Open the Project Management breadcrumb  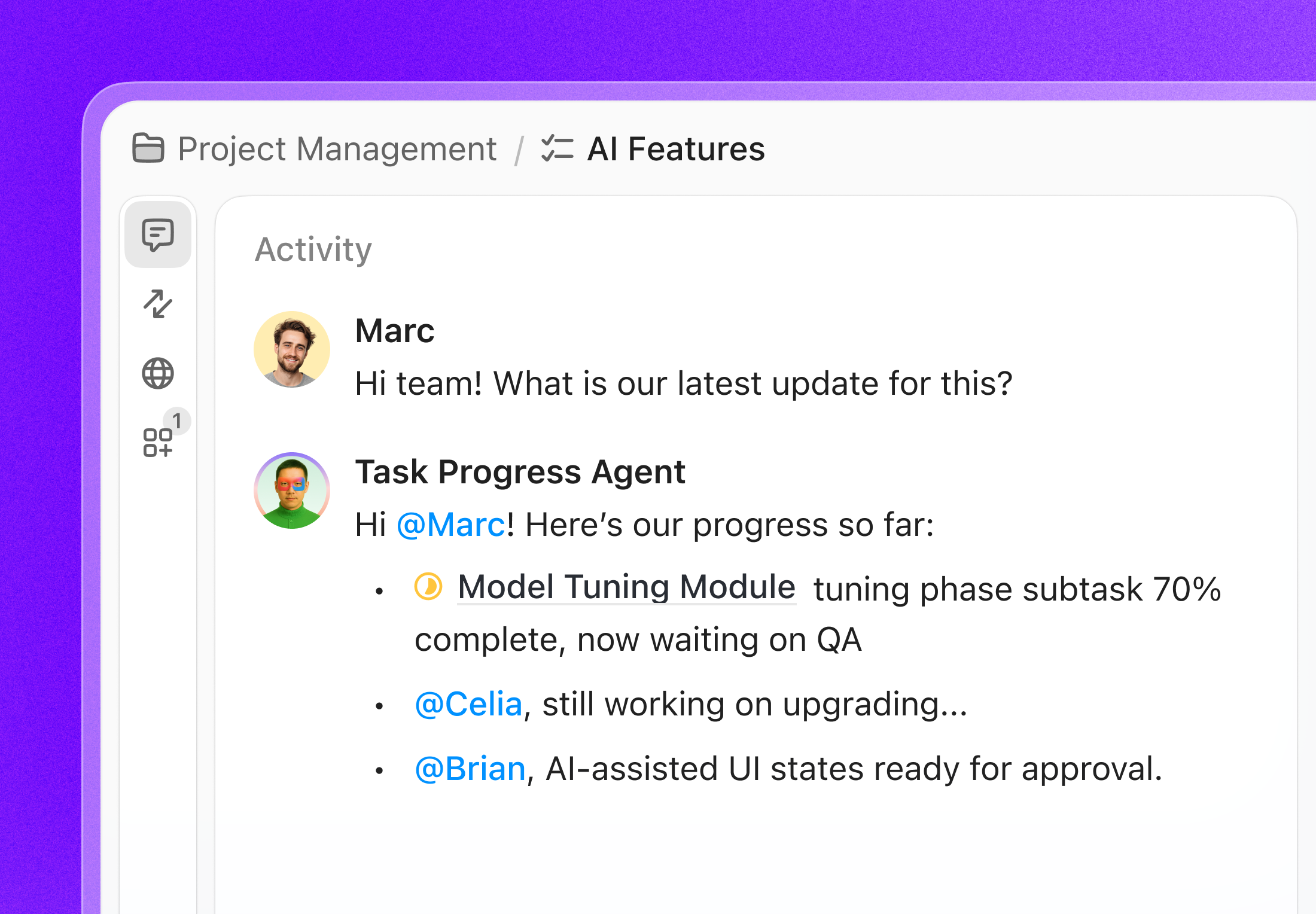point(337,148)
